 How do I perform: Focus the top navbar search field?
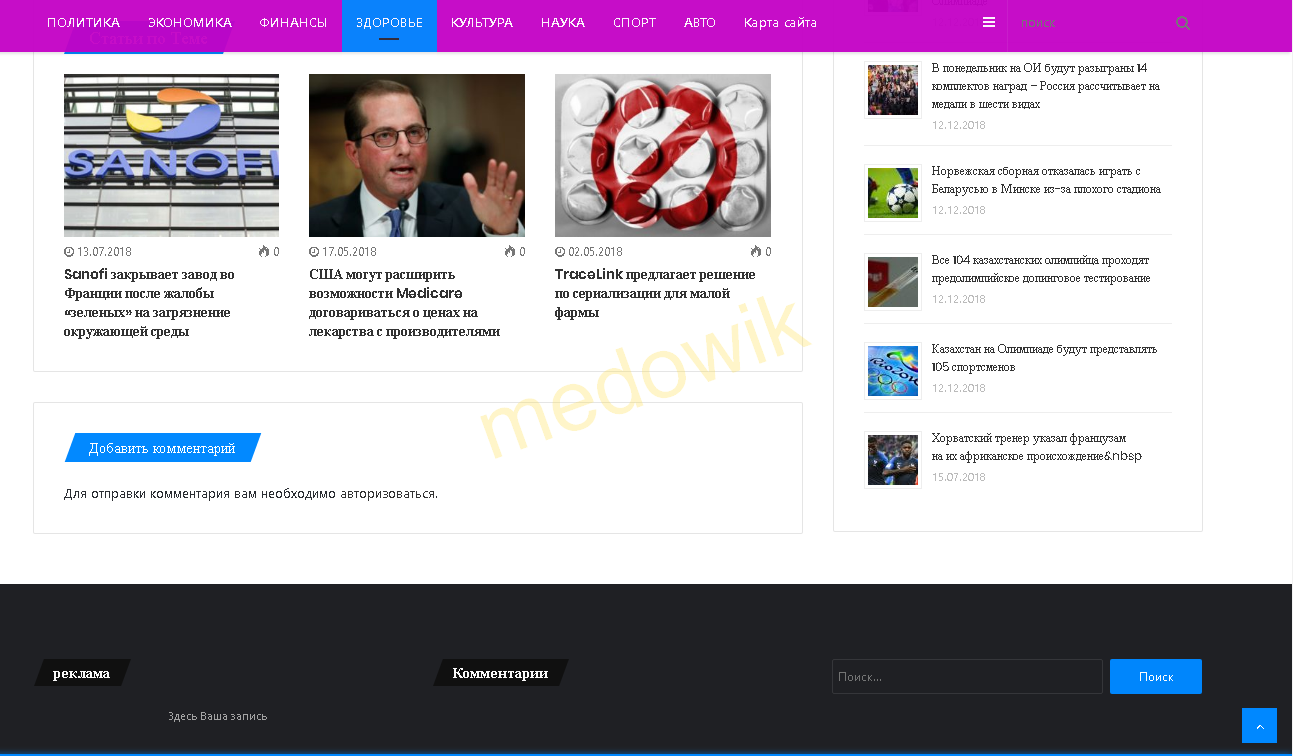click(1090, 23)
